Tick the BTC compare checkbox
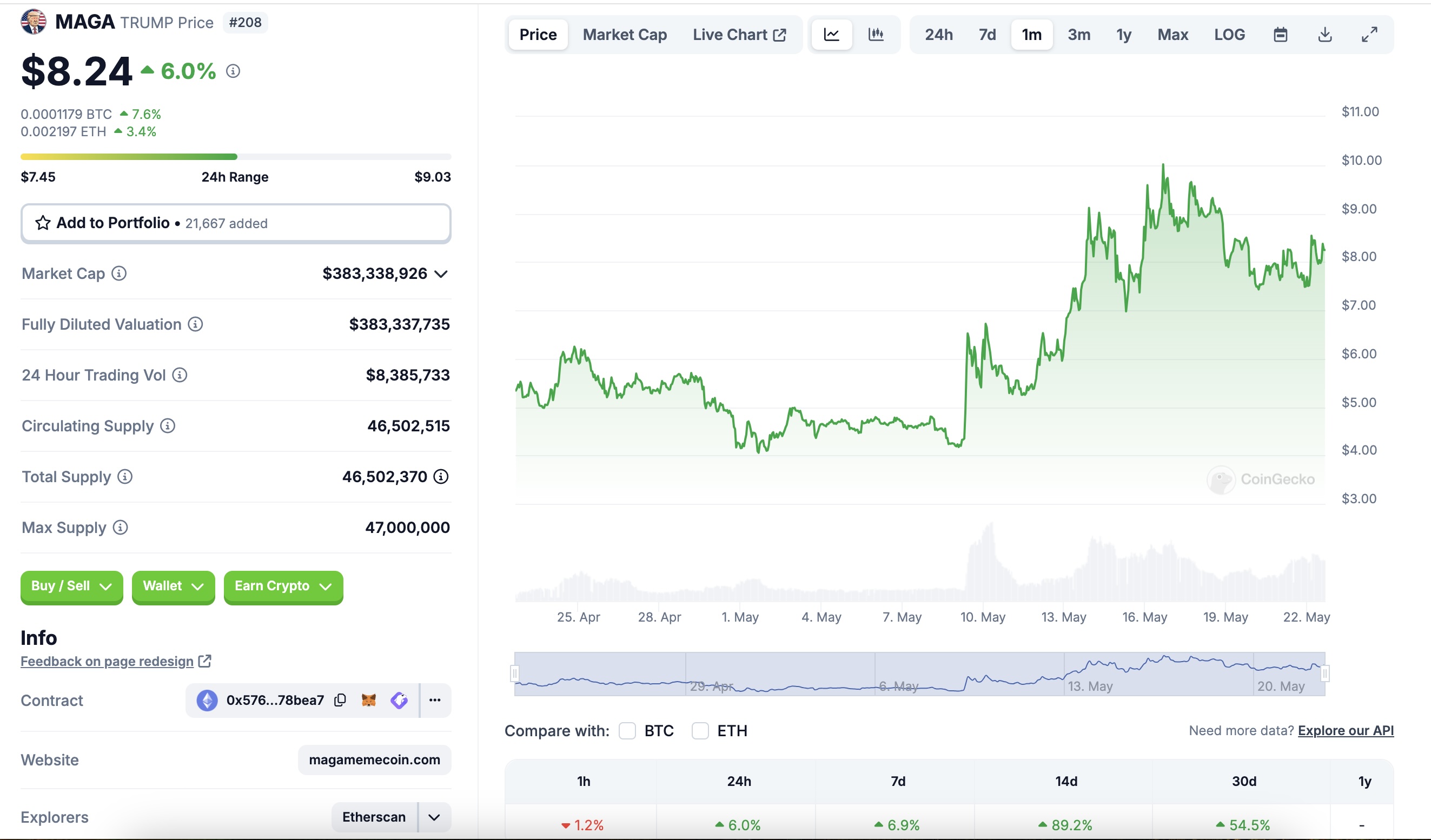The width and height of the screenshot is (1431, 840). [627, 731]
